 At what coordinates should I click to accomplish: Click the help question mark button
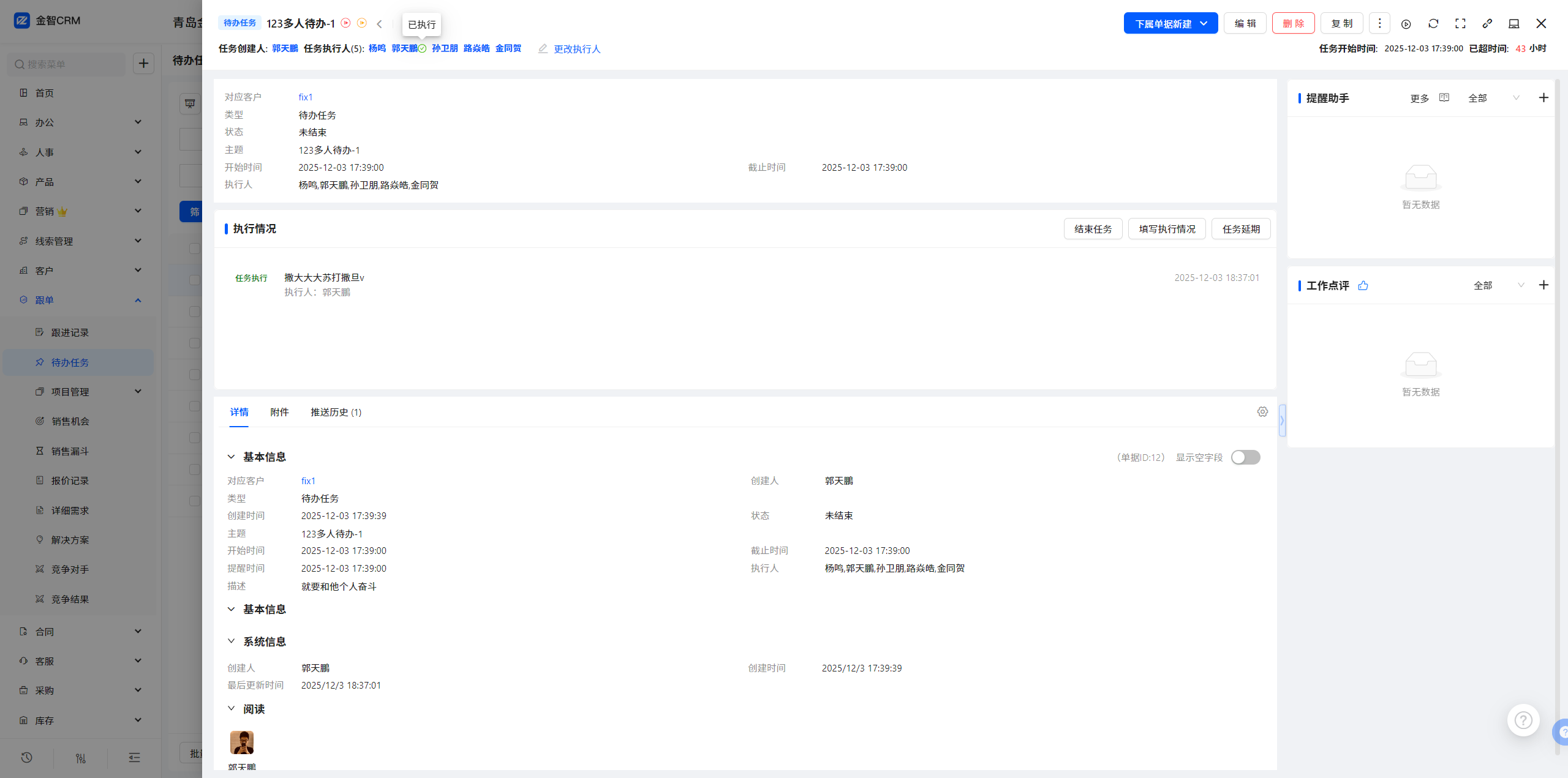1523,720
